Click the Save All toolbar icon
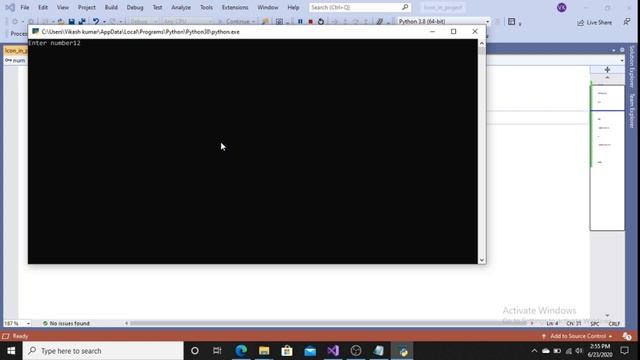The height and width of the screenshot is (360, 640). tap(82, 21)
